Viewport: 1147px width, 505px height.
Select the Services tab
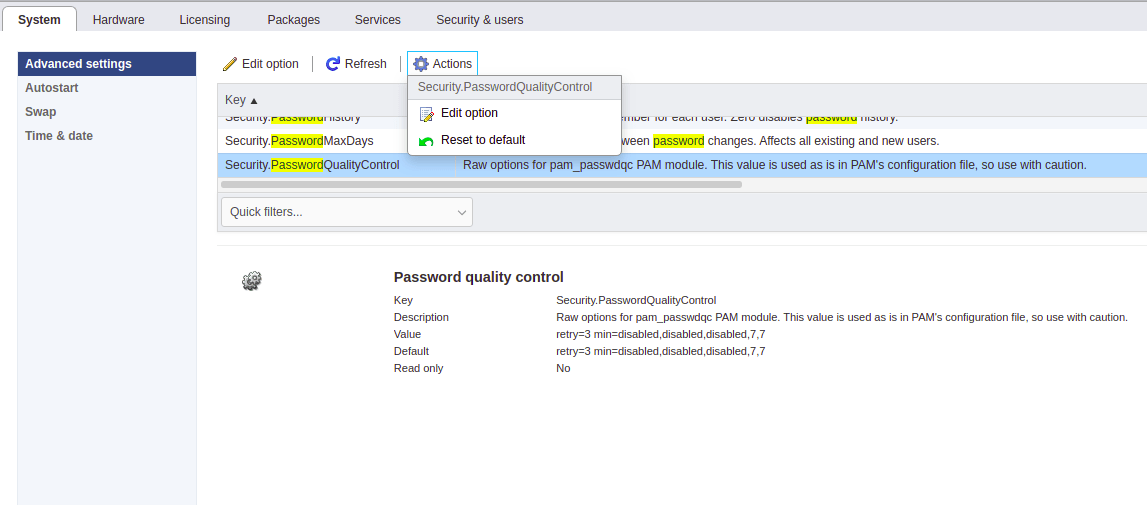[x=378, y=19]
